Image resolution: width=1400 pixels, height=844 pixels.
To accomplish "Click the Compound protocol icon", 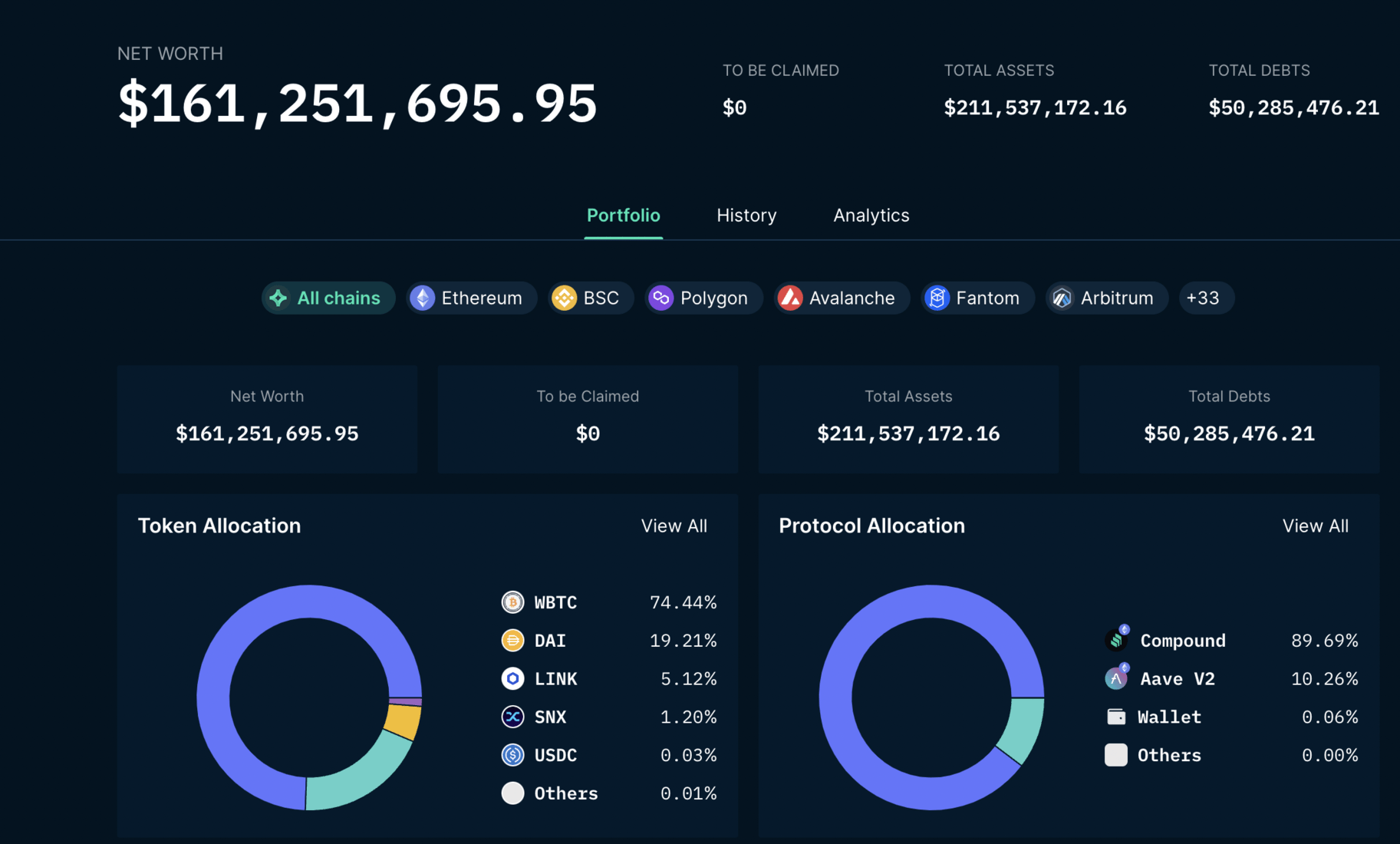I will 1117,640.
